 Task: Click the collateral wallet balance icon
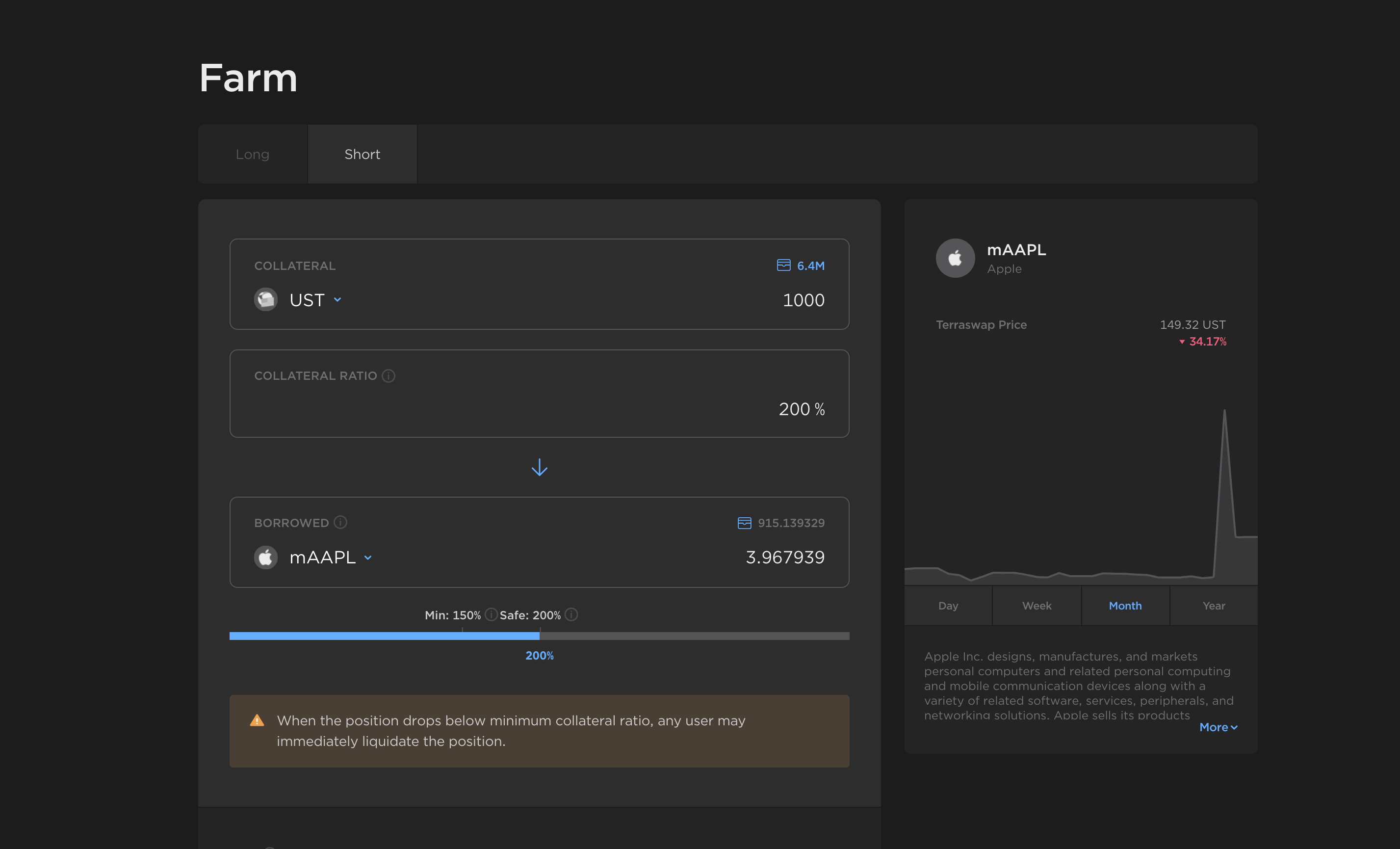tap(783, 265)
